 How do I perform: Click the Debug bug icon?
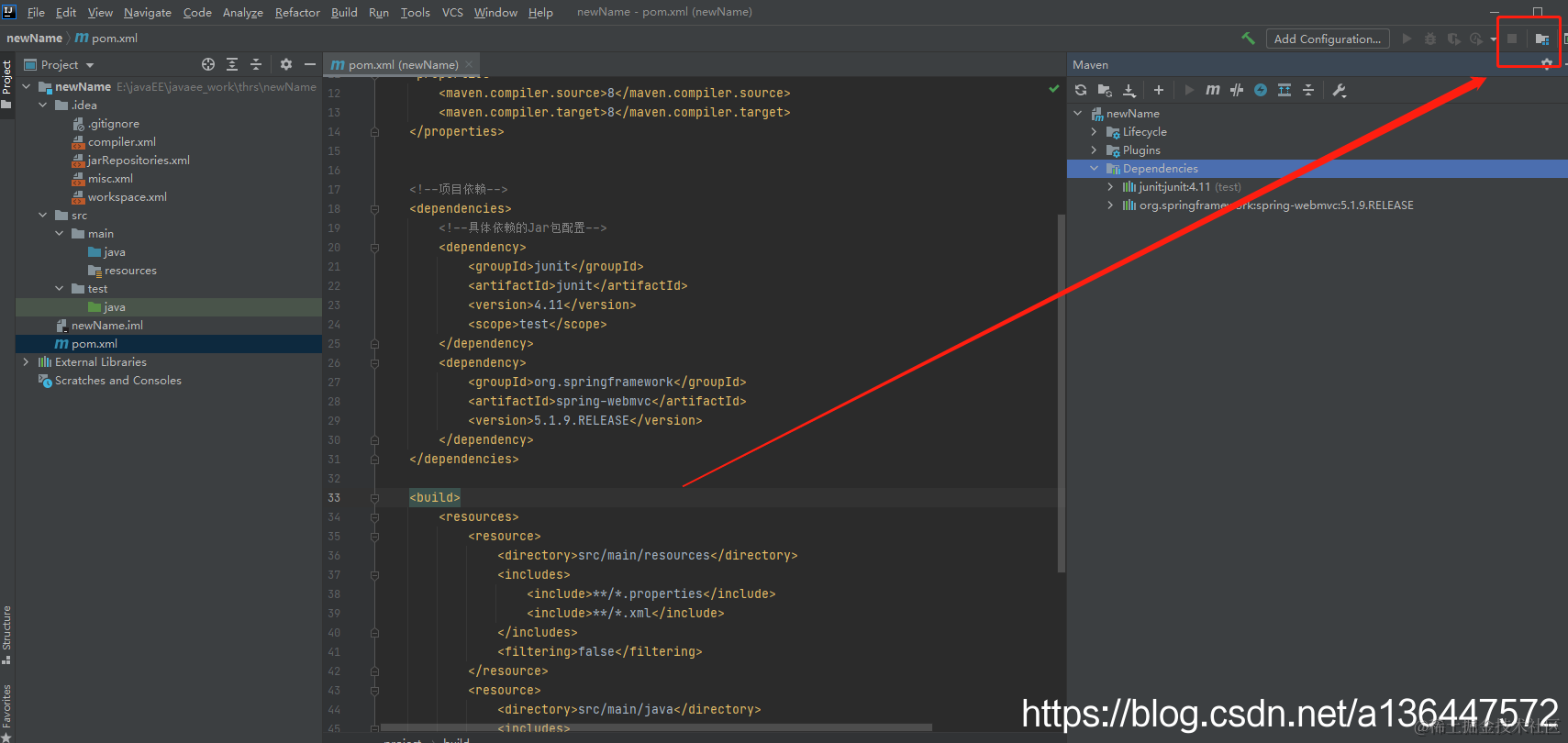pos(1430,39)
